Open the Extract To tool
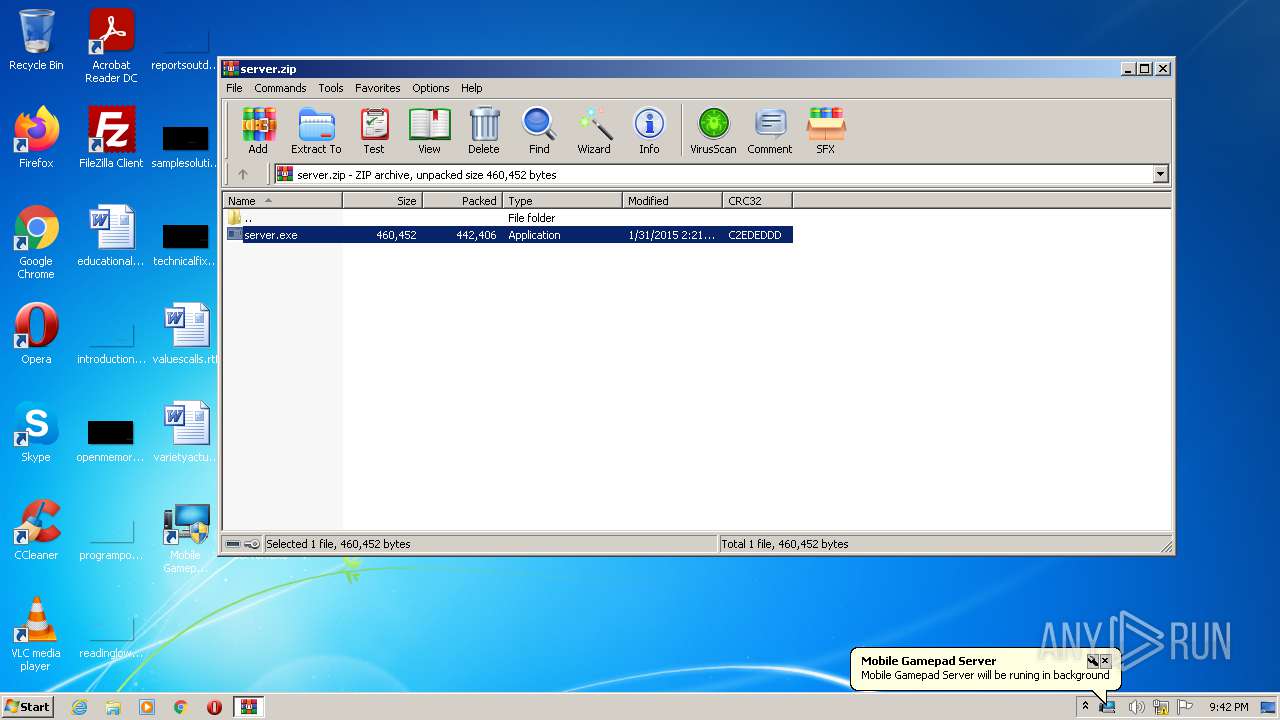Image resolution: width=1280 pixels, height=720 pixels. tap(316, 131)
